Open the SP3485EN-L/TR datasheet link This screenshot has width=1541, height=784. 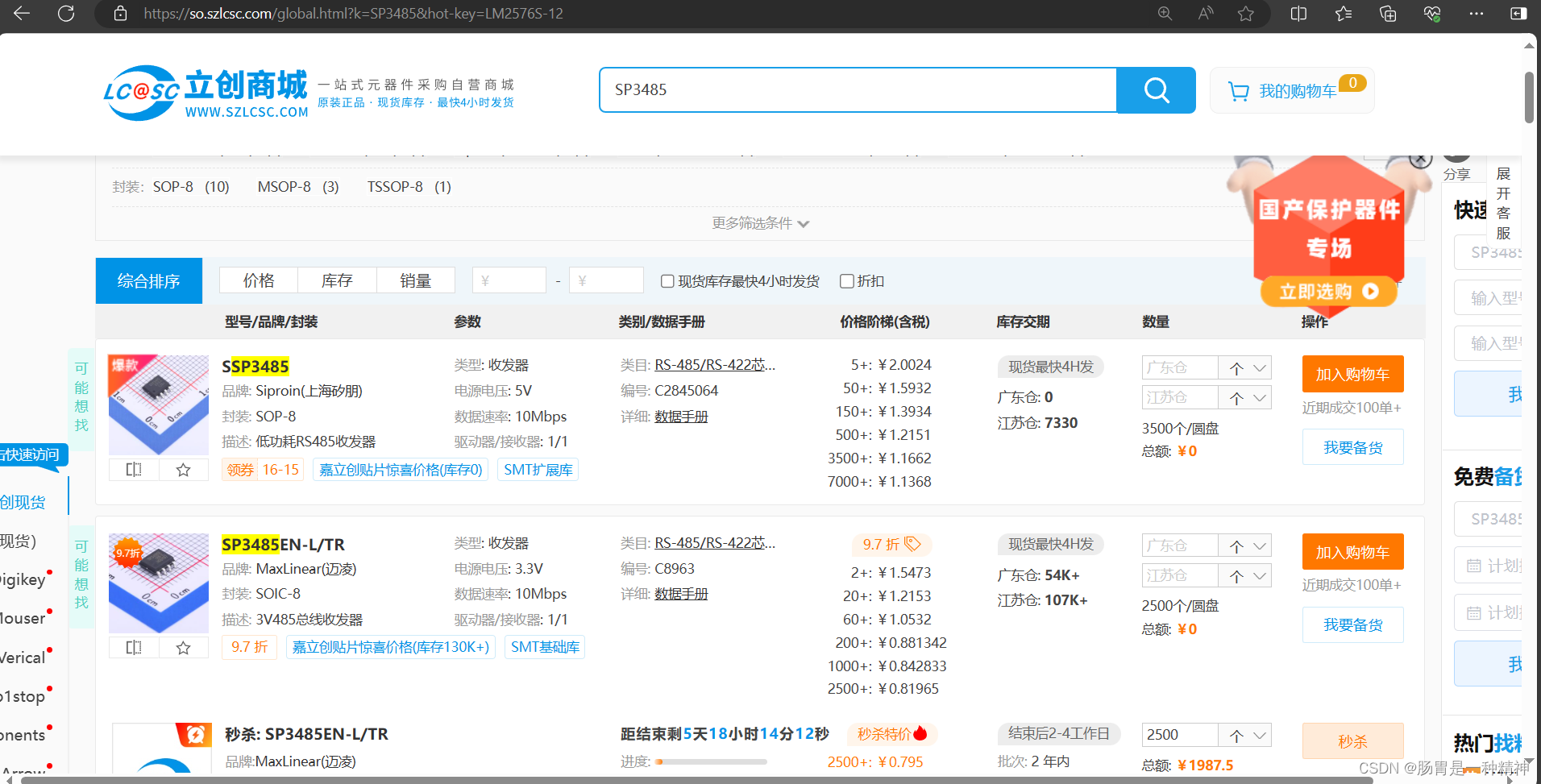click(681, 594)
